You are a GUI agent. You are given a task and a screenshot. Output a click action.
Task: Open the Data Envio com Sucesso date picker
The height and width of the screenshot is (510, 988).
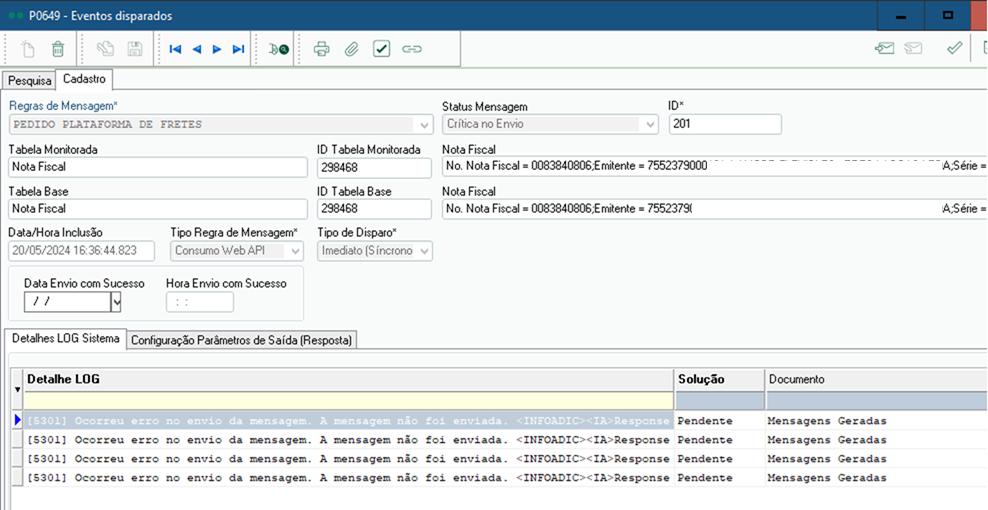[116, 302]
